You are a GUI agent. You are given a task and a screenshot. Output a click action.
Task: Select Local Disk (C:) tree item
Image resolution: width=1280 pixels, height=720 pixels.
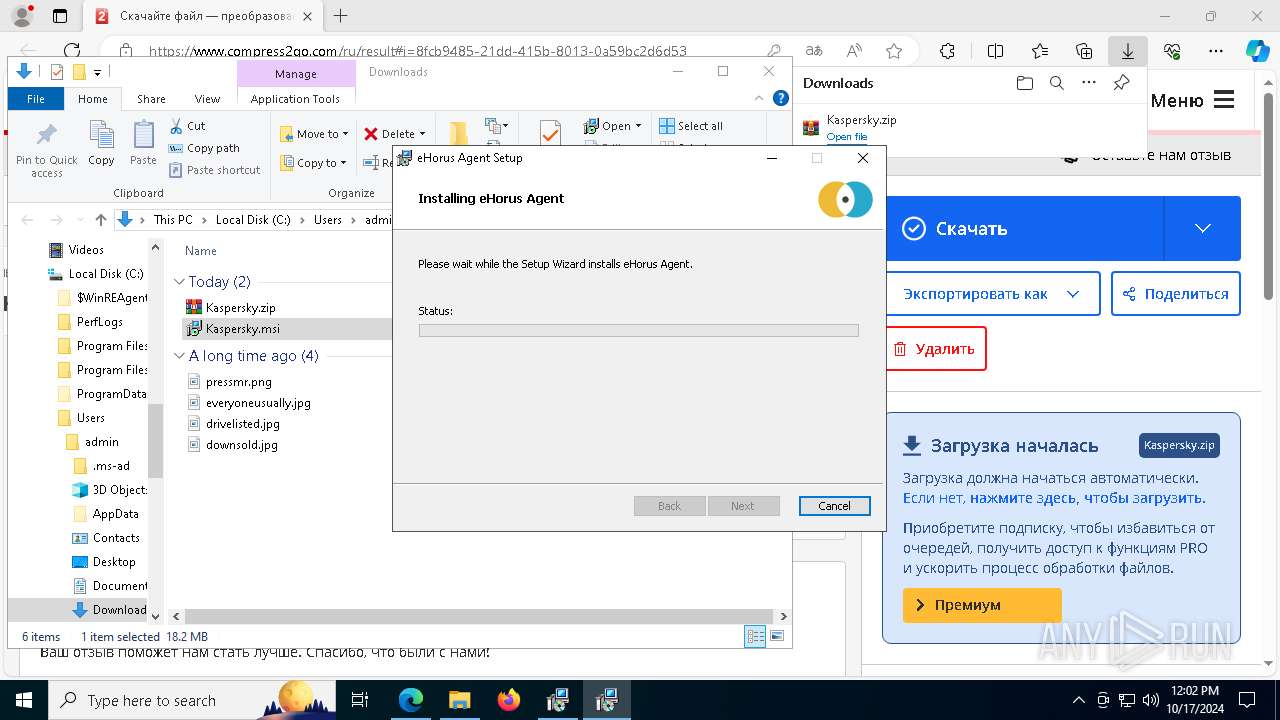pyautogui.click(x=97, y=274)
